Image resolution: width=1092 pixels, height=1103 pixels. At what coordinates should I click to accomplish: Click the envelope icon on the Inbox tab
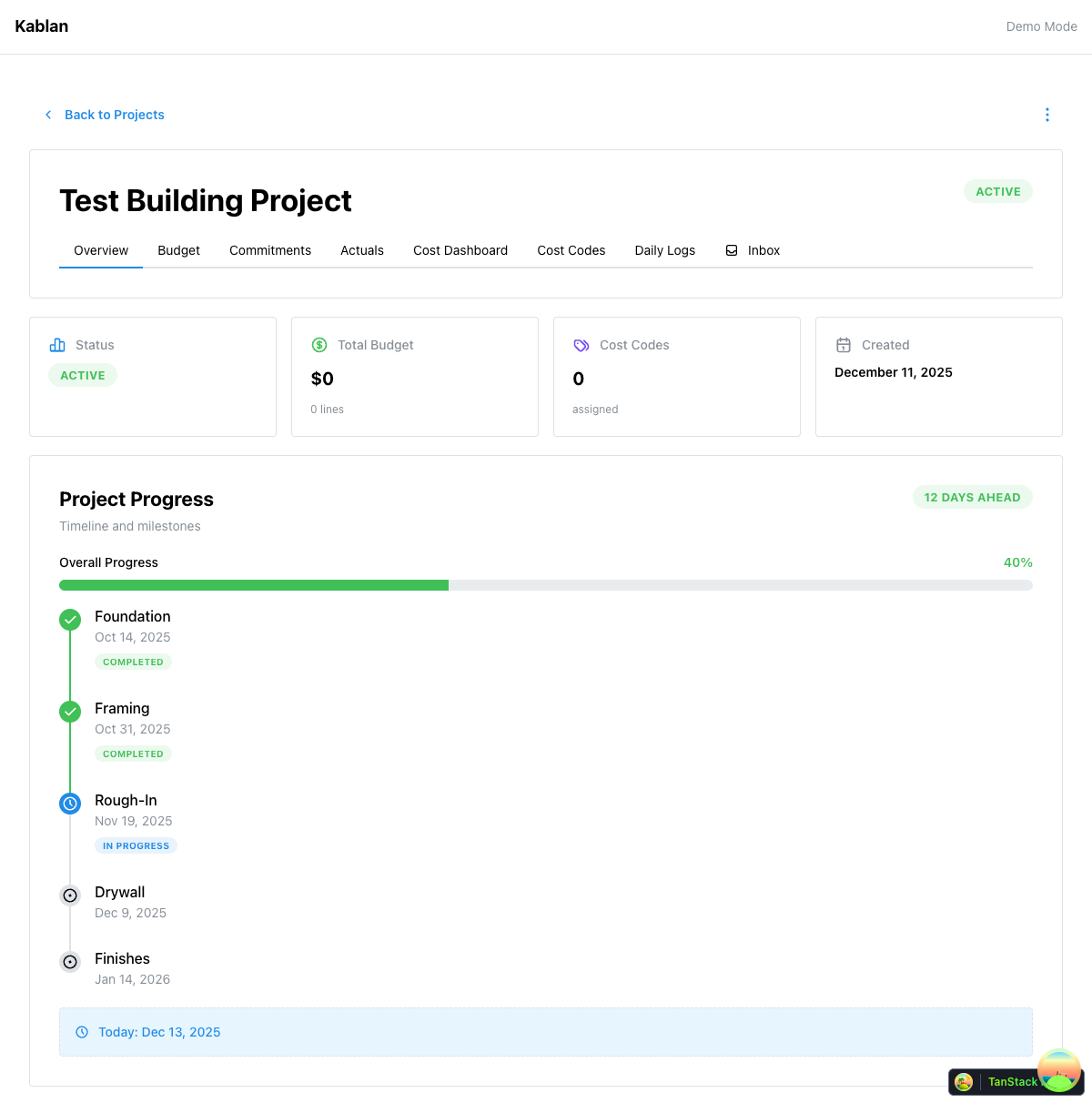click(x=731, y=250)
